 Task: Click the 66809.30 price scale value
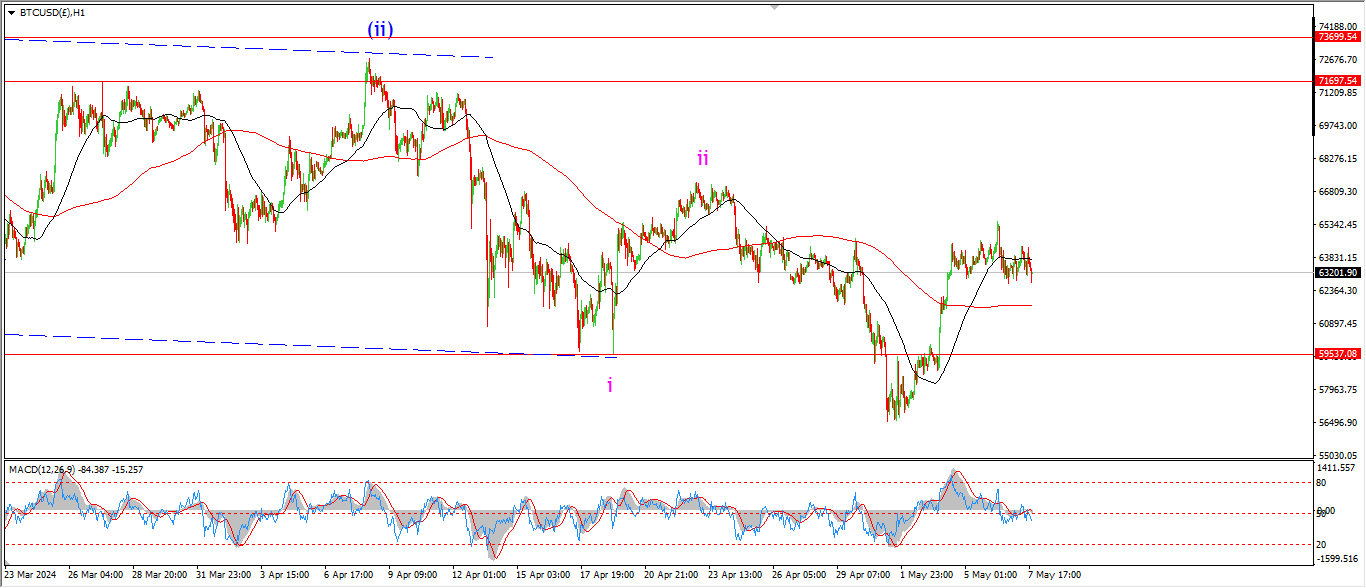coord(1338,191)
